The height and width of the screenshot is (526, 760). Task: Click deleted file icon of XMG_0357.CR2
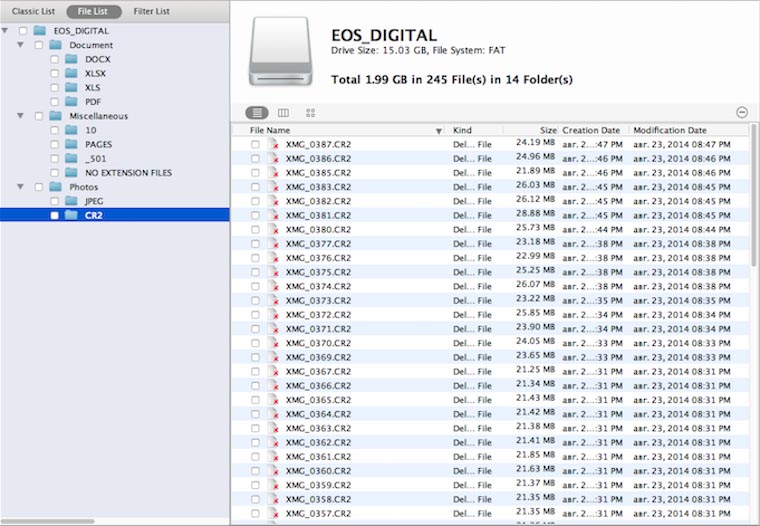coord(274,513)
